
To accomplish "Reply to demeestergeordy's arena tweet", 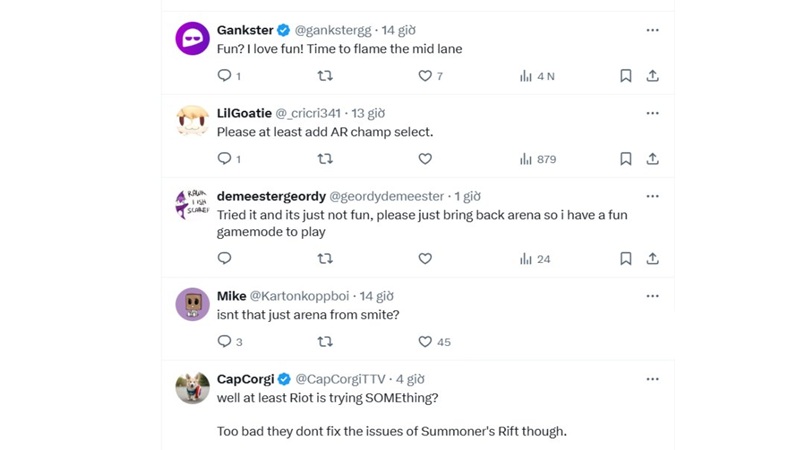I will (x=225, y=259).
